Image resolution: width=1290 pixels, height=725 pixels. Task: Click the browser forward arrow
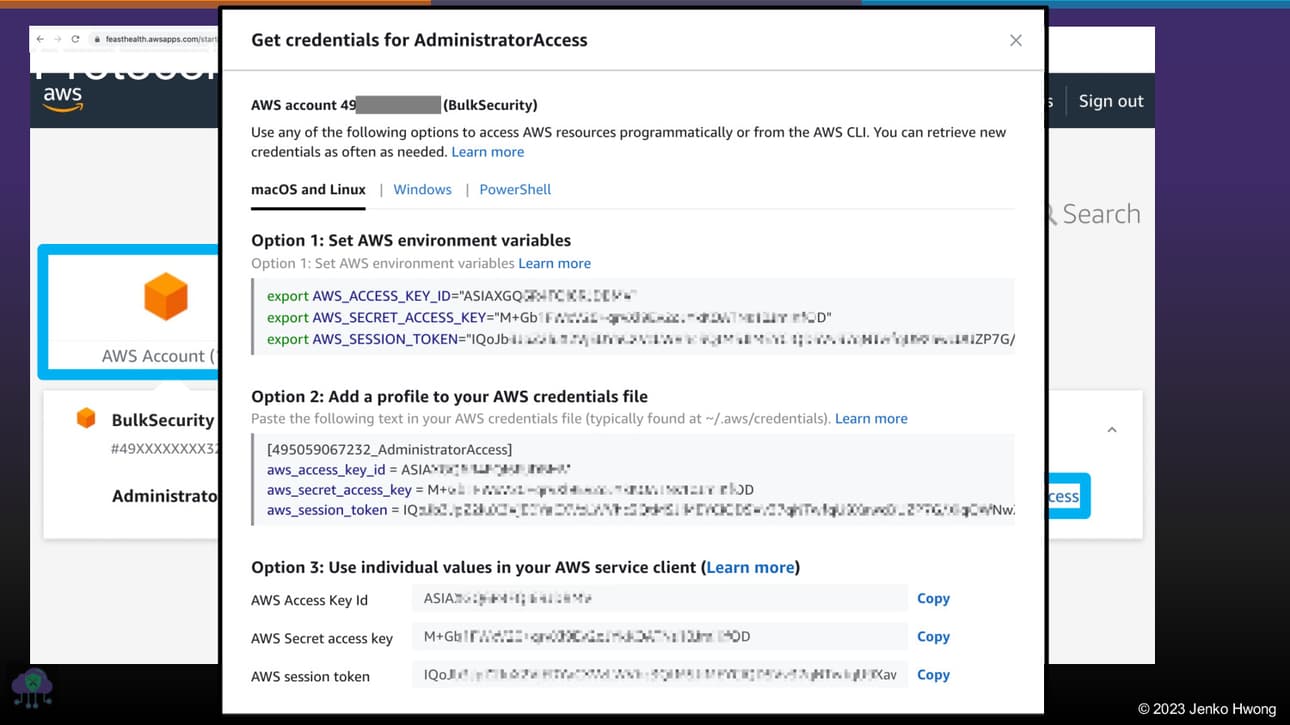[57, 39]
